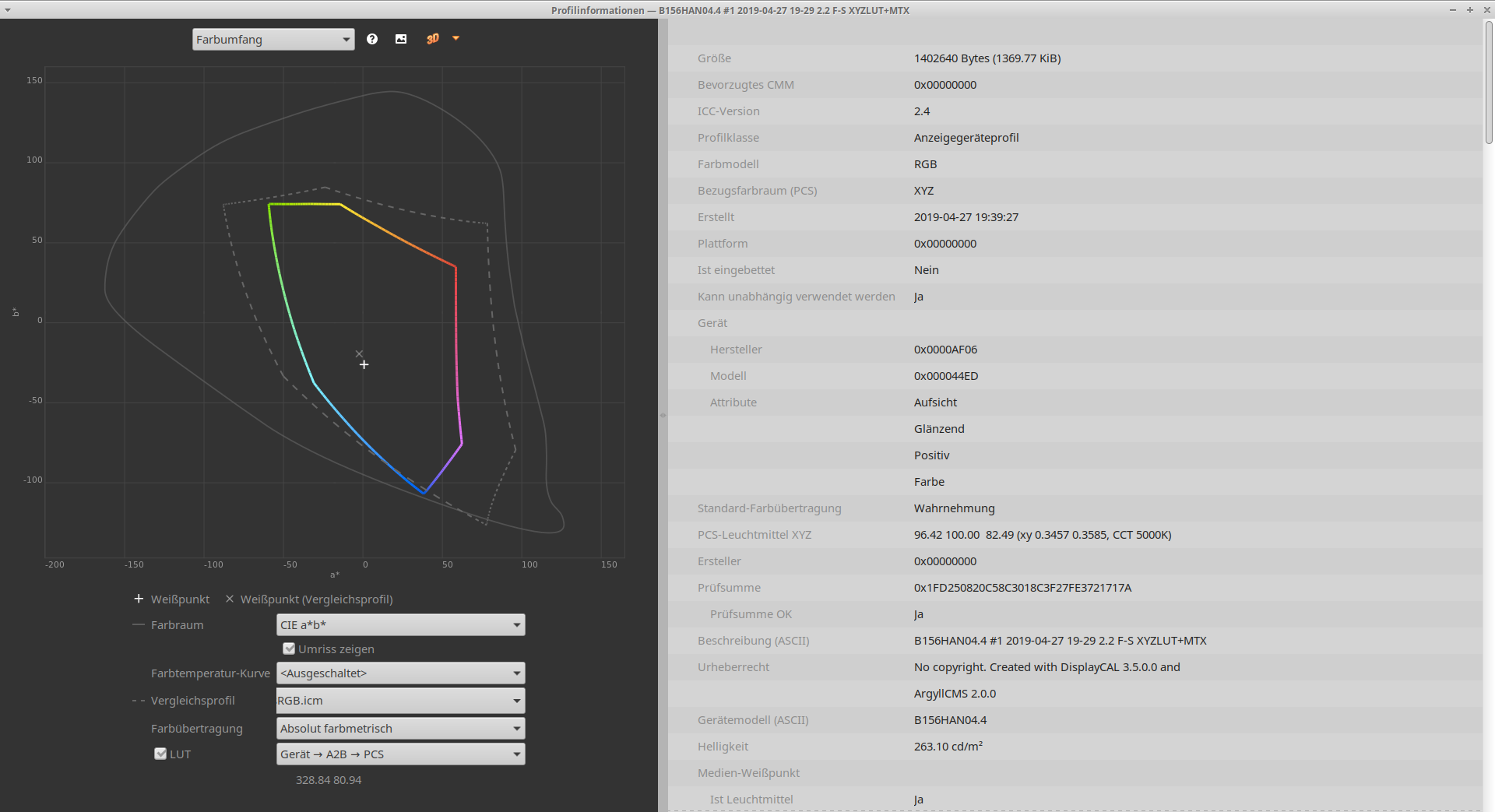The height and width of the screenshot is (812, 1495).
Task: Click the Bezugsfarbraum value XYZ
Action: pyautogui.click(x=923, y=191)
